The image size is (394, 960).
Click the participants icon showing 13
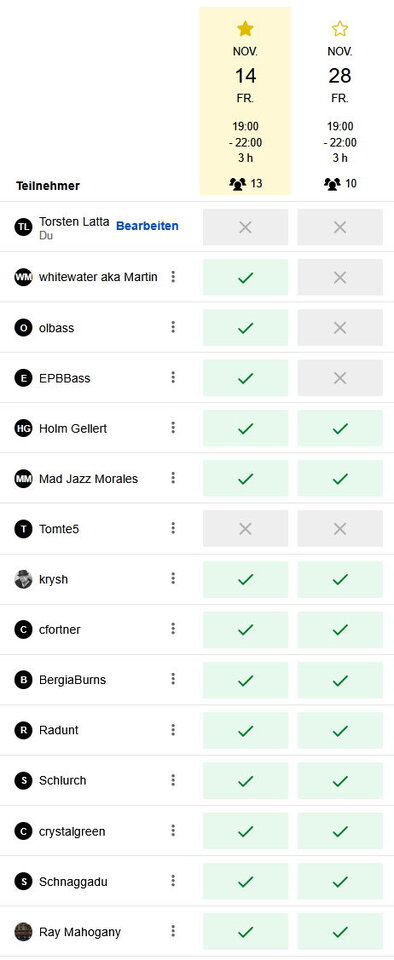pyautogui.click(x=237, y=184)
